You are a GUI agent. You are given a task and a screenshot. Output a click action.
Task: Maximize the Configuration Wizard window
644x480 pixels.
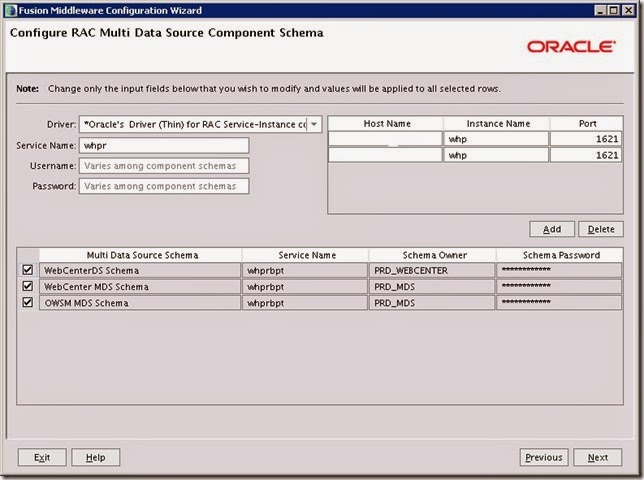click(614, 10)
